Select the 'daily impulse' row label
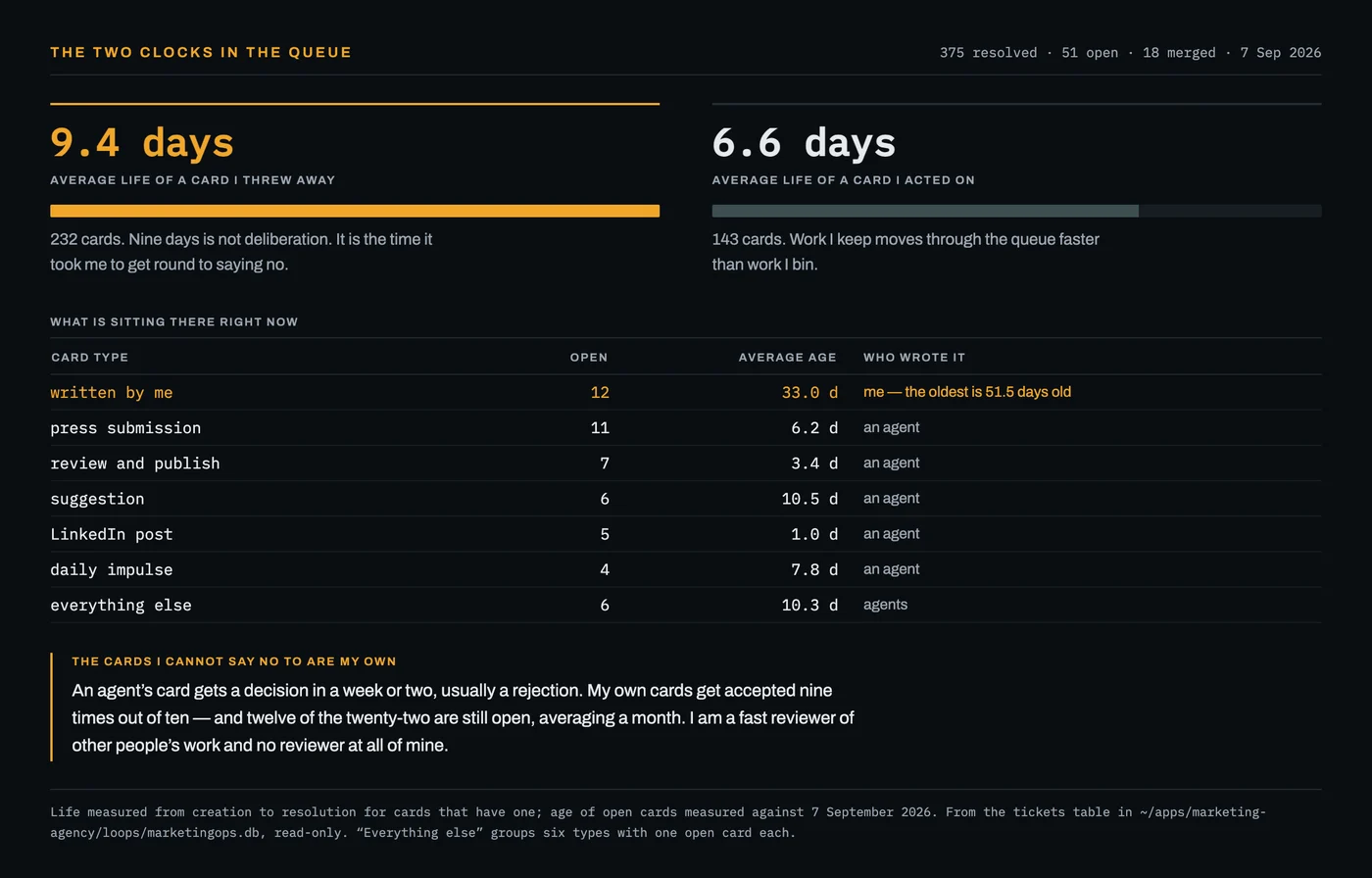Viewport: 1372px width, 878px height. coord(112,569)
